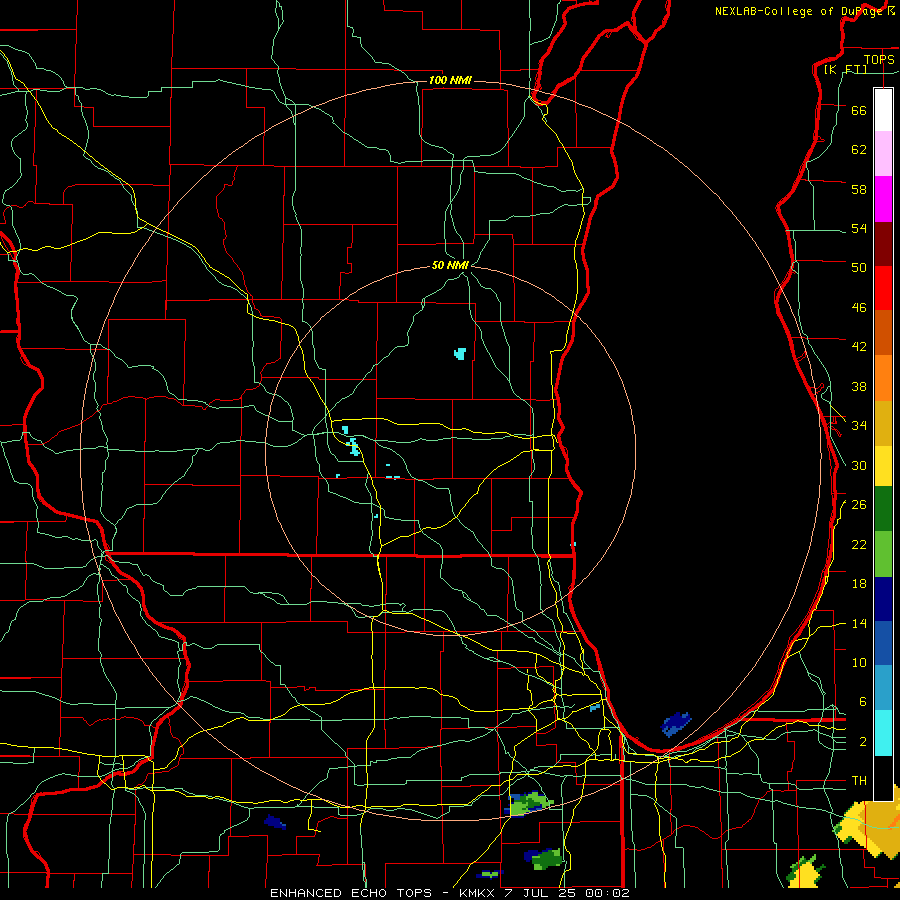Click the 50 legend value
The height and width of the screenshot is (900, 900).
(859, 267)
